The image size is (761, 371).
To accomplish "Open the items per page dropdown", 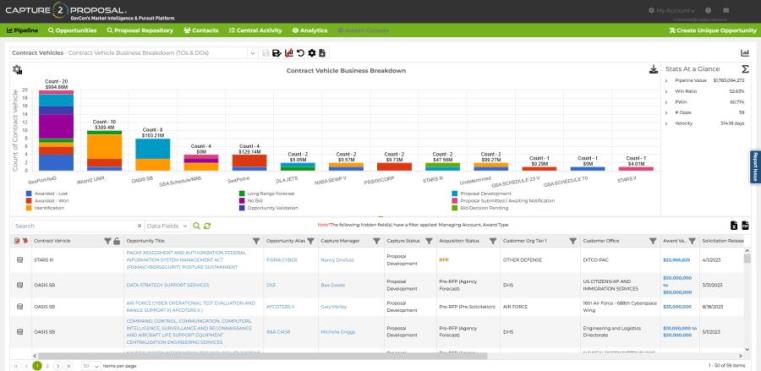I will (x=90, y=366).
